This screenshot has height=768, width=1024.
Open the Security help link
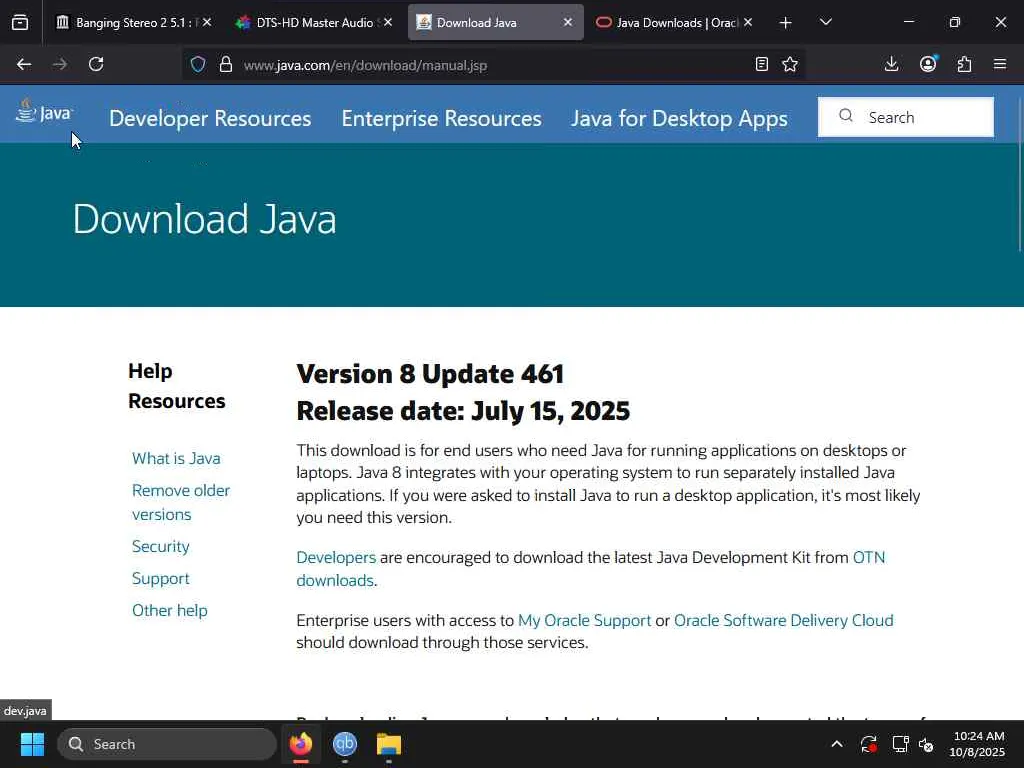[x=161, y=547]
